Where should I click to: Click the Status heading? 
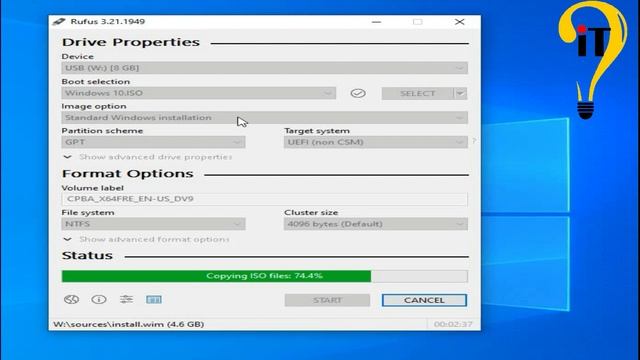coord(87,256)
